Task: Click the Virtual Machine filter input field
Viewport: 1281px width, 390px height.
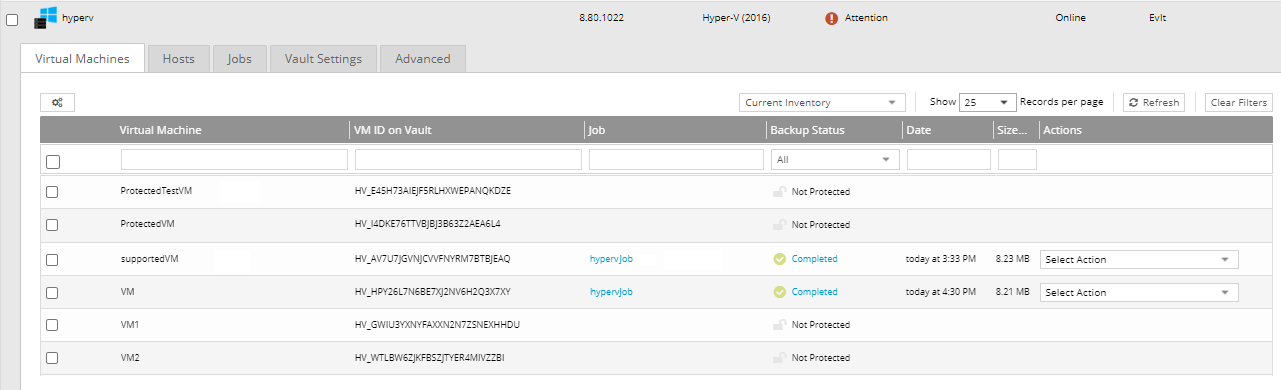Action: [x=234, y=159]
